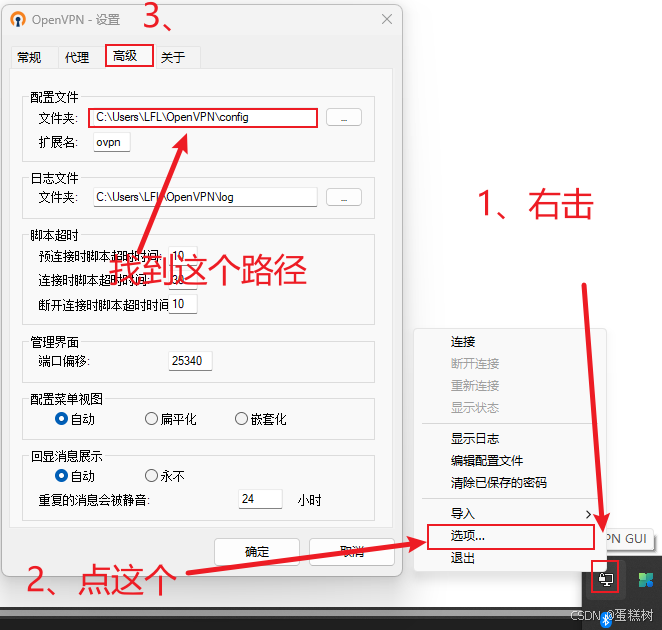Choose 显示状态 in the tray menu

pos(510,407)
